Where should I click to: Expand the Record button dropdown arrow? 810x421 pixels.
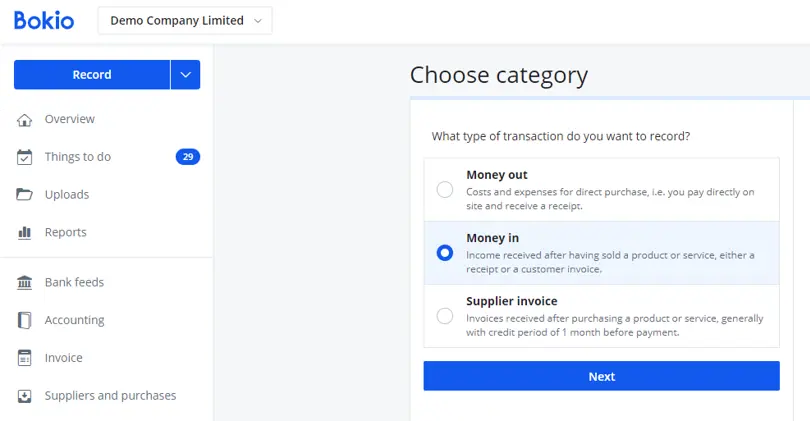click(185, 75)
